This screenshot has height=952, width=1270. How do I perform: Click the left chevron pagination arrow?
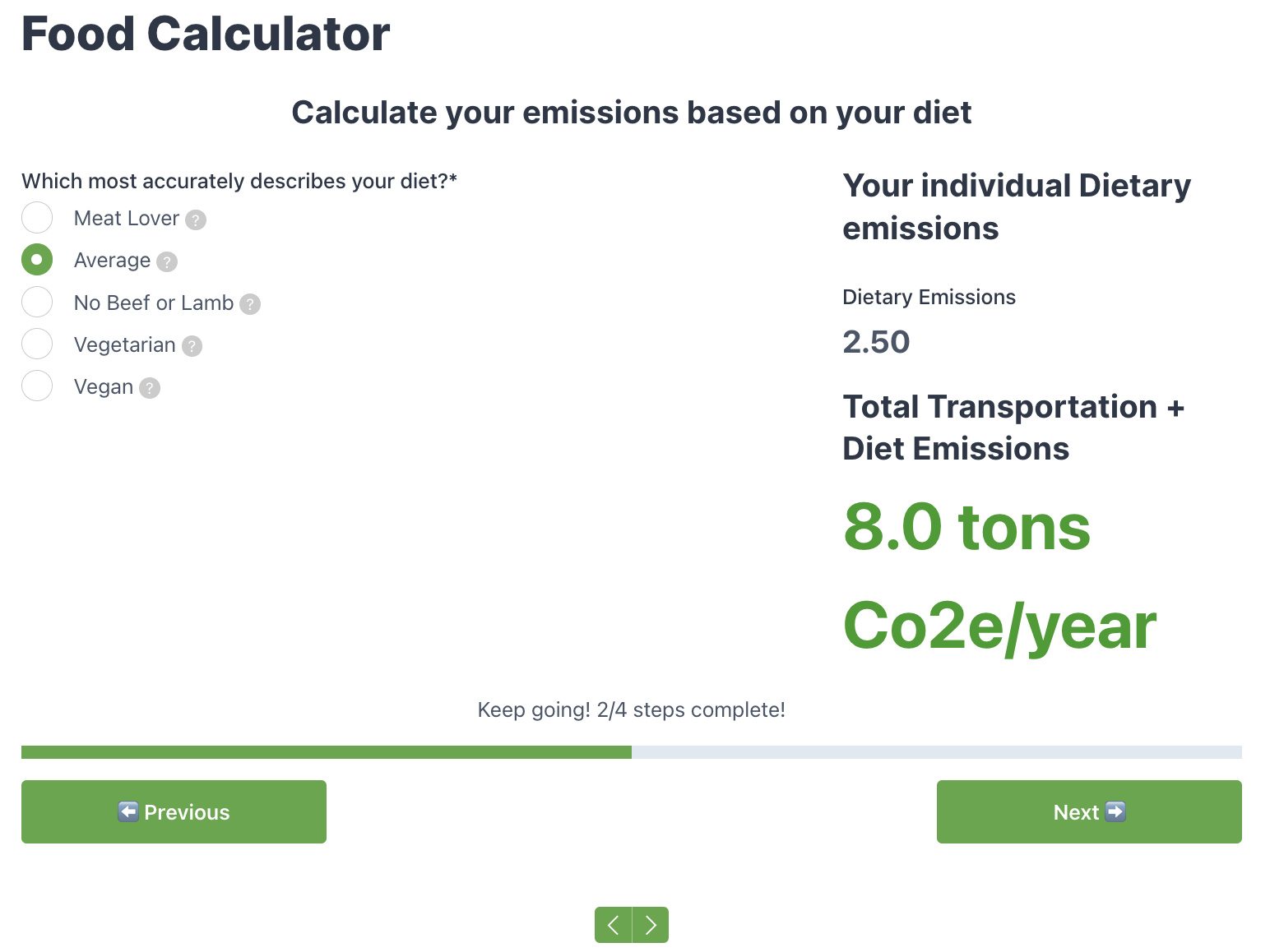coord(613,925)
